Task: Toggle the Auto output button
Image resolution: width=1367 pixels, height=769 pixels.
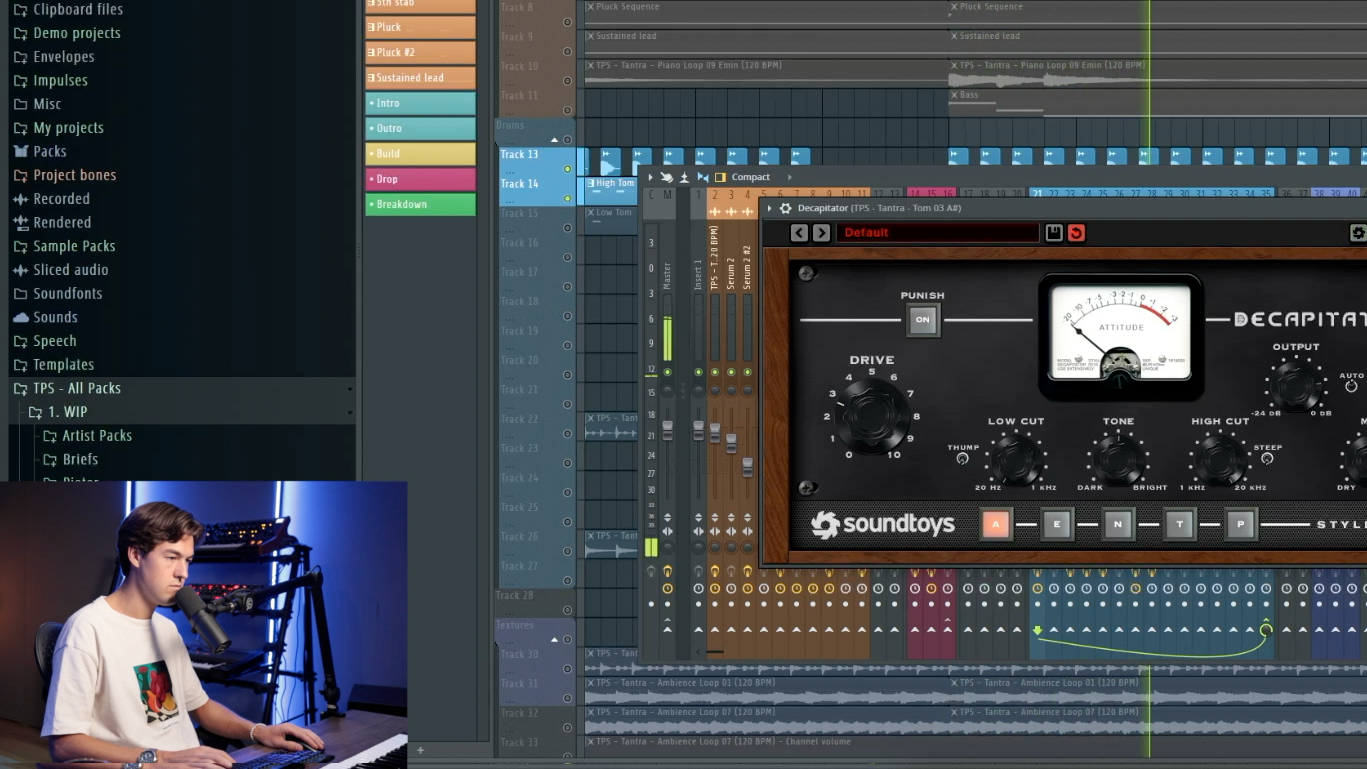Action: pos(1351,386)
